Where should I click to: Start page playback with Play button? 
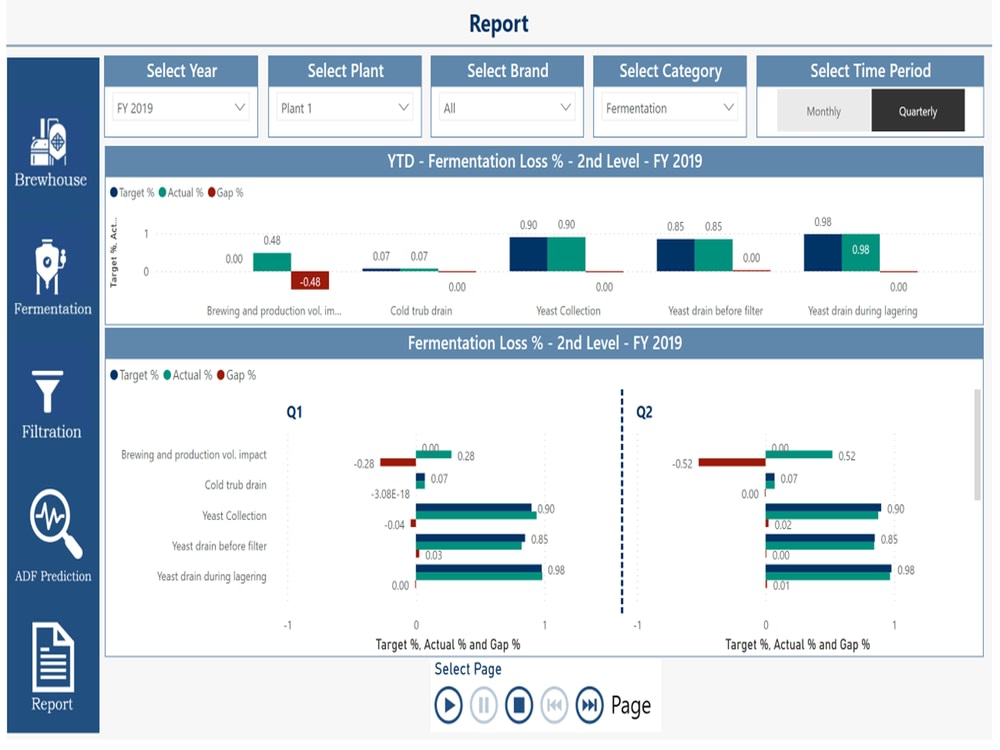[448, 705]
